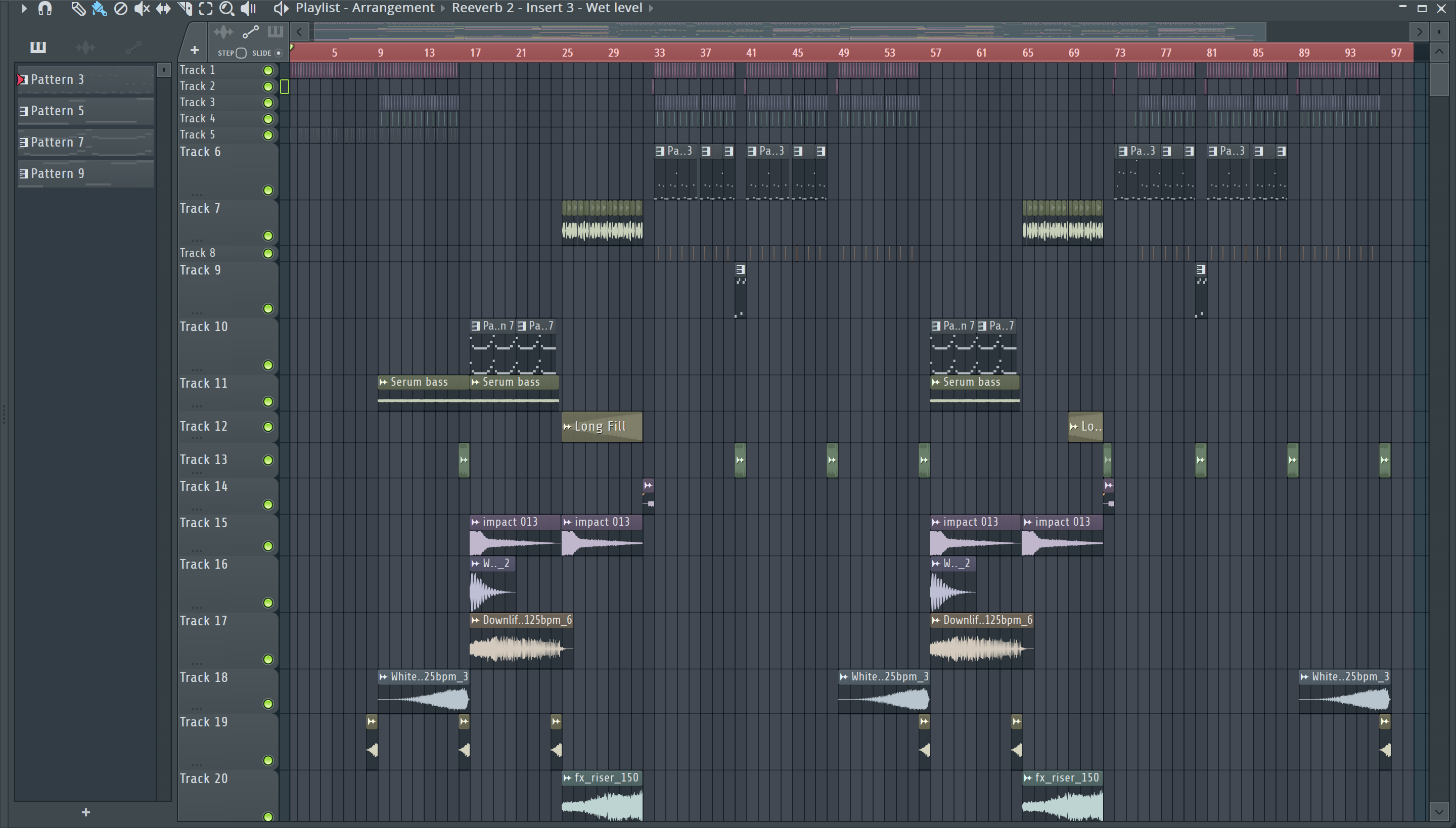Show audio clips in the picker panel
Screen dimensions: 1456x828
tap(85, 47)
